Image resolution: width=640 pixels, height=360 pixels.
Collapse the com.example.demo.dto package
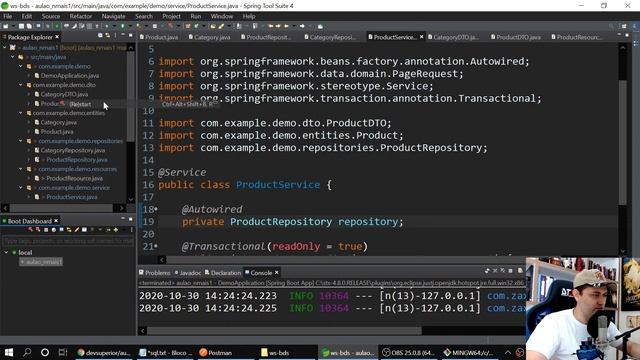point(21,85)
